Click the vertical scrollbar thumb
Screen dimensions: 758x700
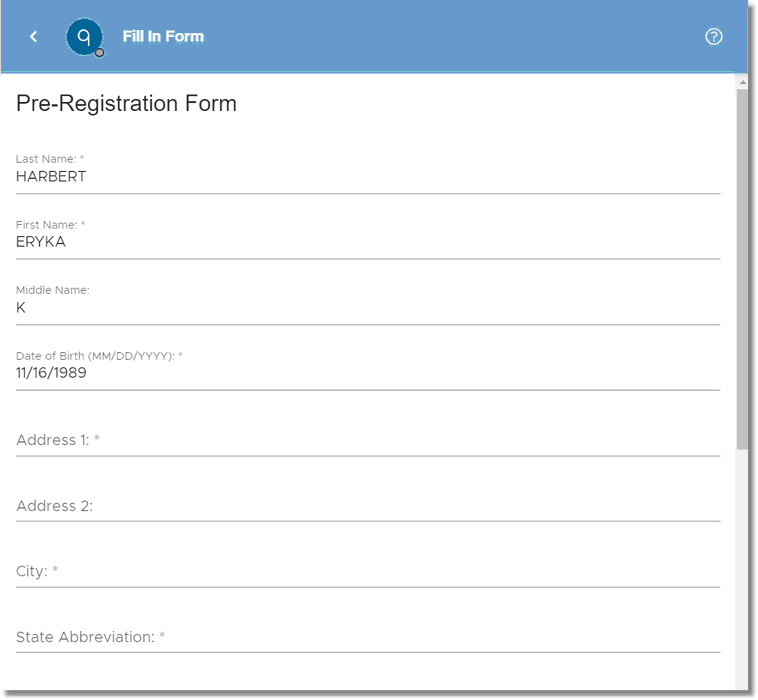click(742, 269)
